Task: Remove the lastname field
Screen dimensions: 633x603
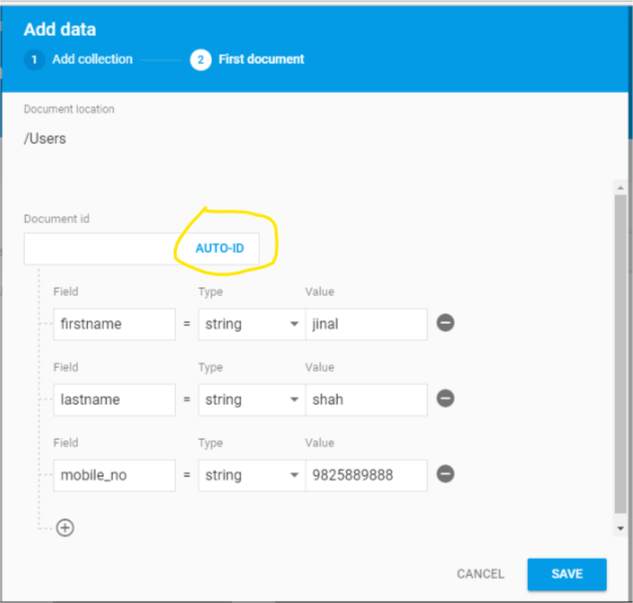Action: click(446, 399)
